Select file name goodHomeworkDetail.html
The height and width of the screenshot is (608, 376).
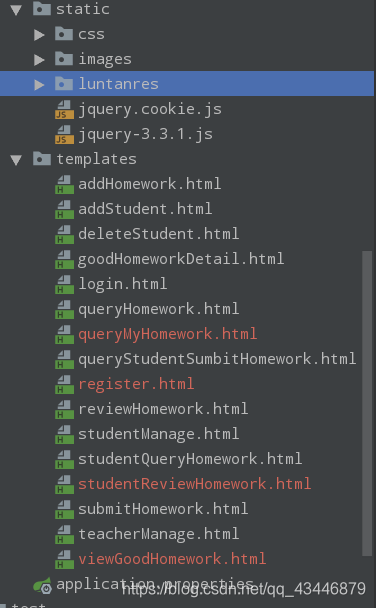point(181,259)
